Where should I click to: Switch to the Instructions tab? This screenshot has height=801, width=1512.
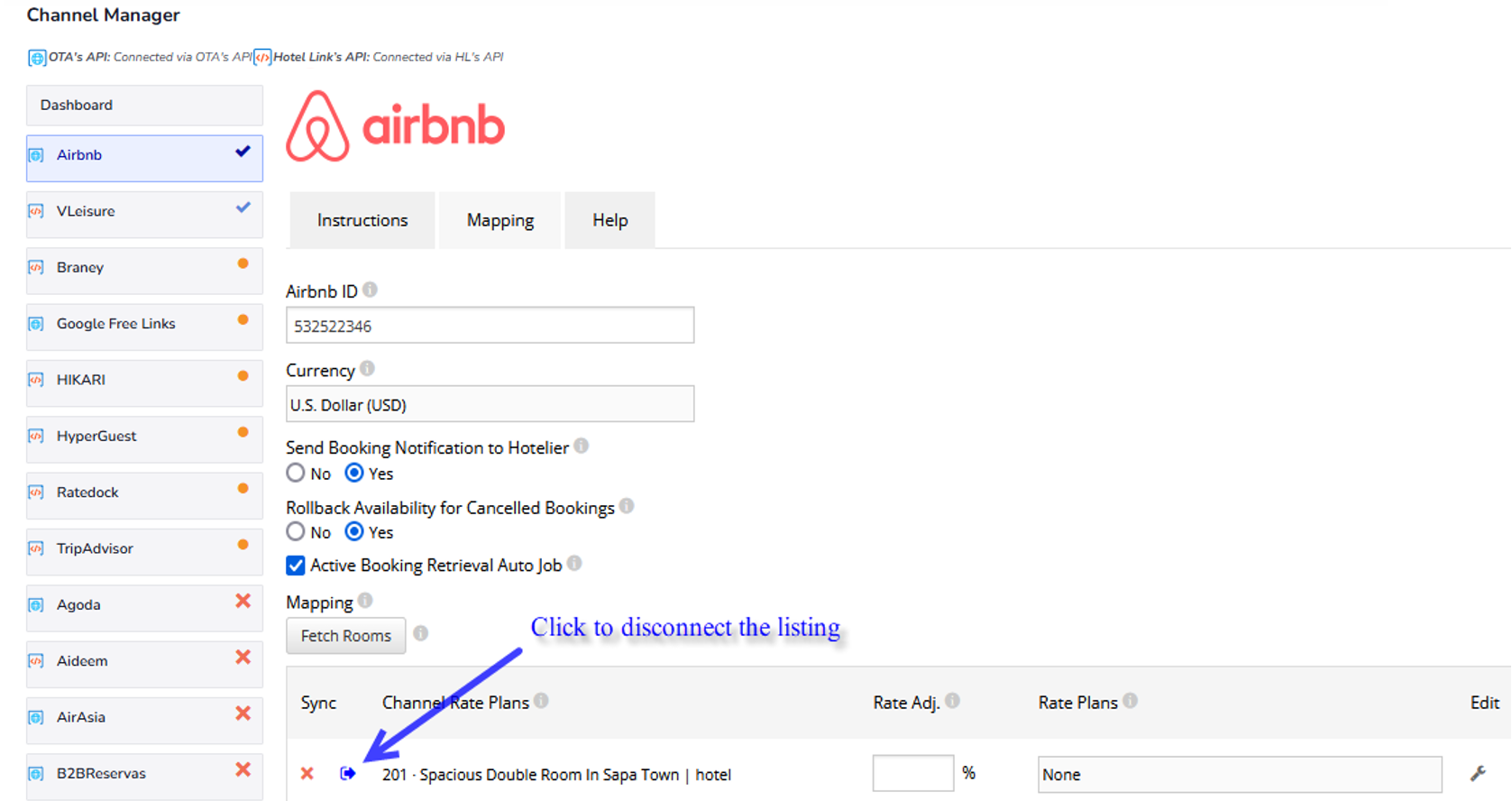(362, 220)
